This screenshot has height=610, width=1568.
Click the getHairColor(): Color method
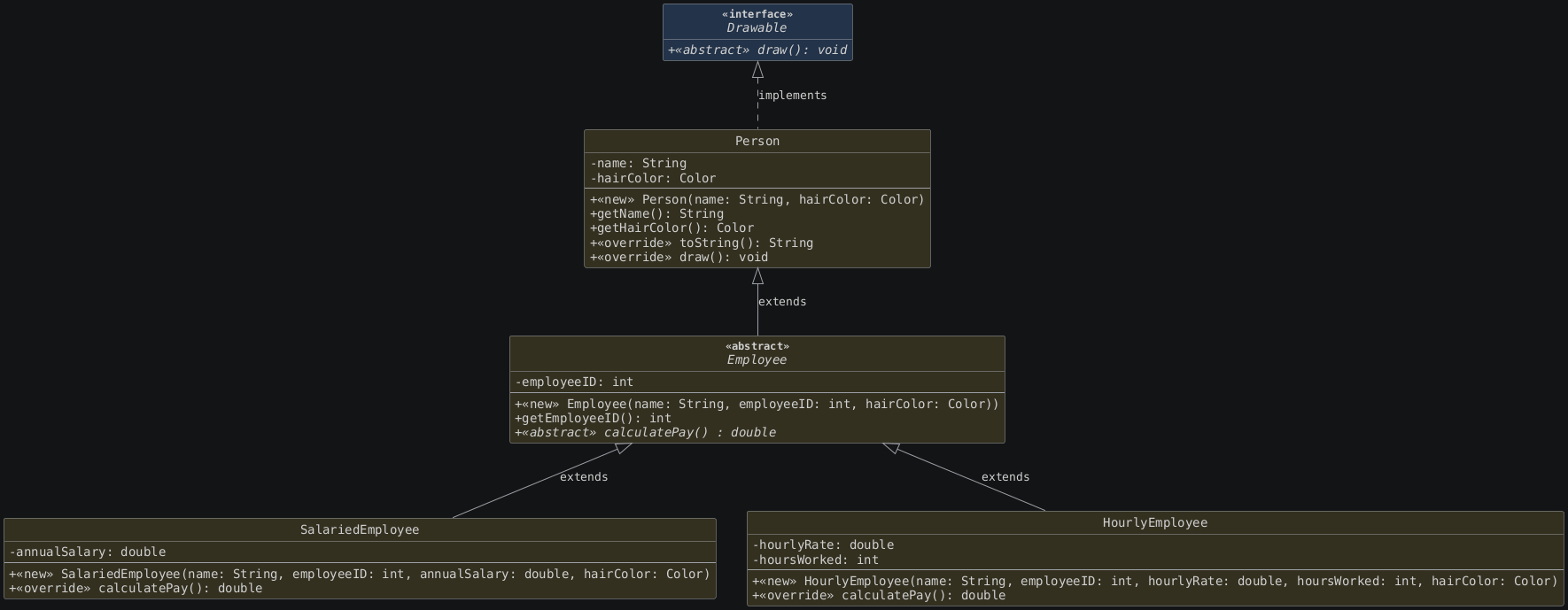pos(672,228)
